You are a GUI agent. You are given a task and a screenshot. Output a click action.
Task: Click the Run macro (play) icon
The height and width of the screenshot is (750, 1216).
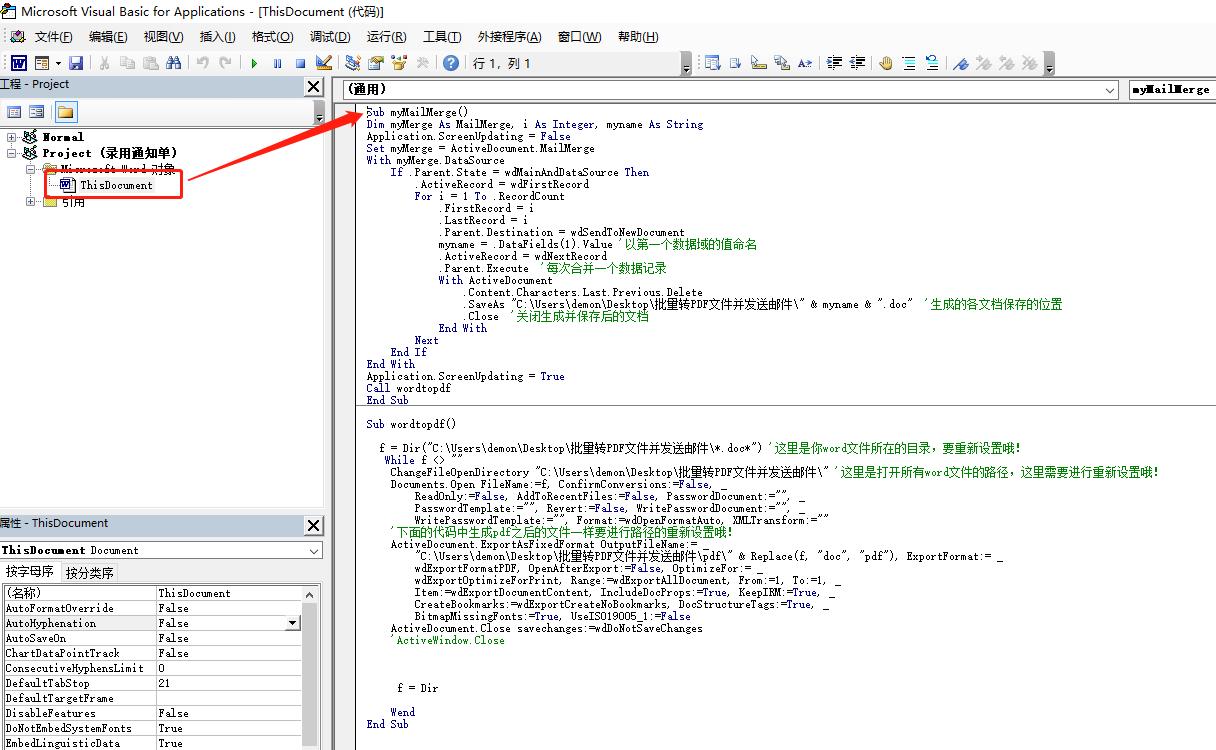254,63
